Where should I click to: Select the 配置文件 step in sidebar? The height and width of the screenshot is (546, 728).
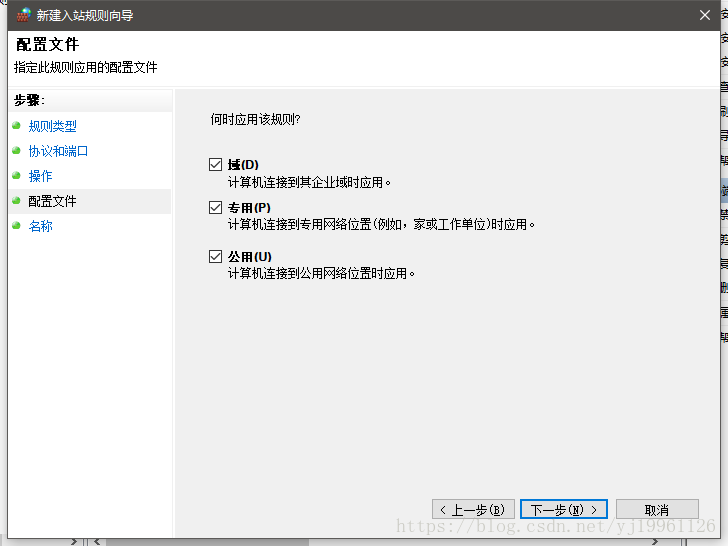tap(52, 201)
